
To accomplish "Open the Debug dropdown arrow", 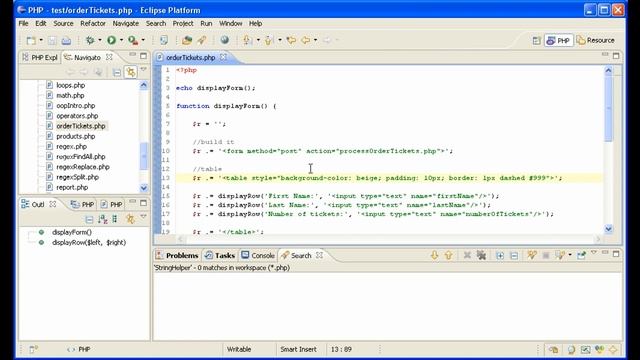I will pos(100,40).
